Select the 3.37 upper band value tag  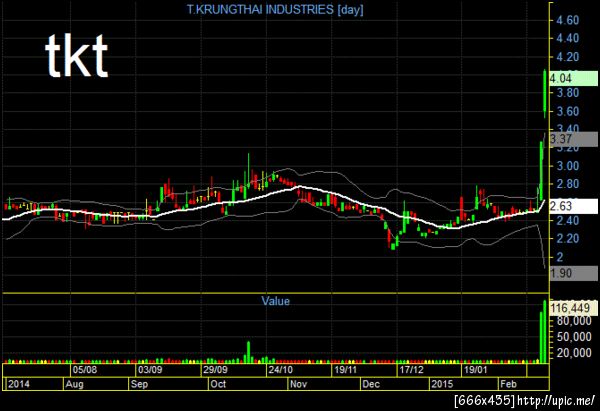(573, 139)
